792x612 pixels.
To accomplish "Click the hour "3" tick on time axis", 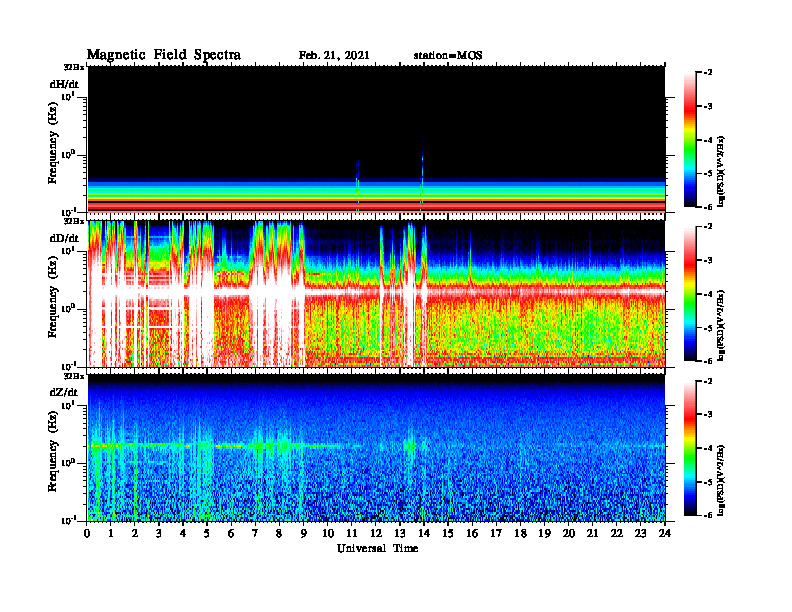I will [x=159, y=534].
